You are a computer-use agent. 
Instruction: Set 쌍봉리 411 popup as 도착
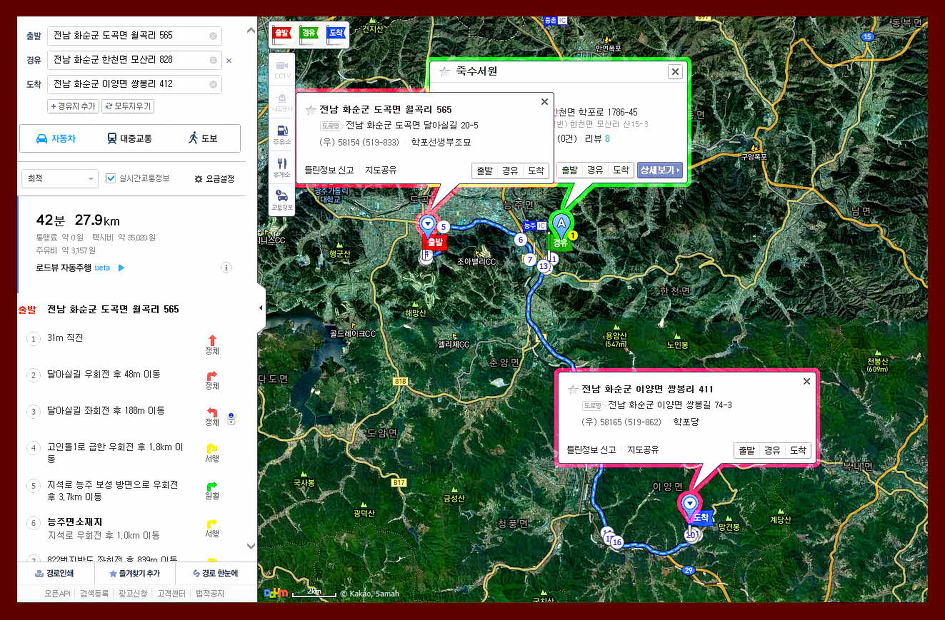coord(798,451)
